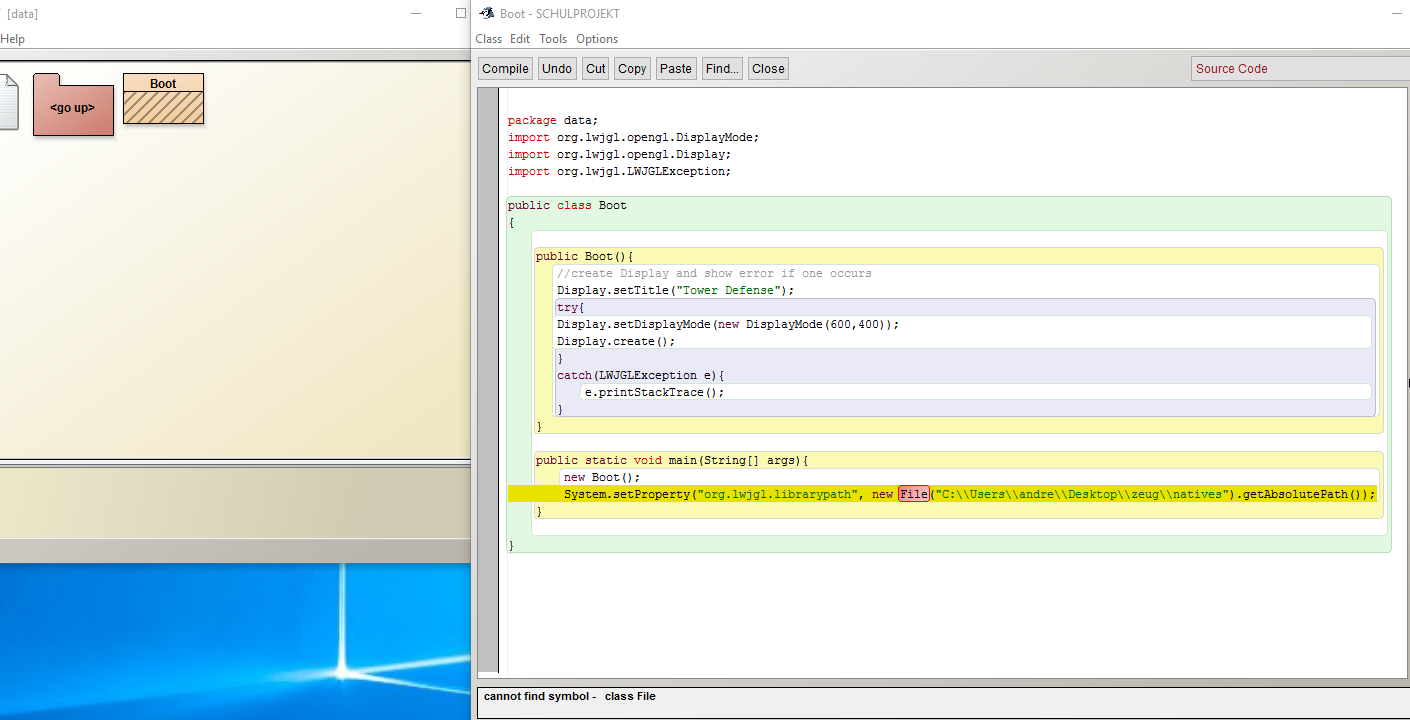Open the Options menu

tap(597, 39)
